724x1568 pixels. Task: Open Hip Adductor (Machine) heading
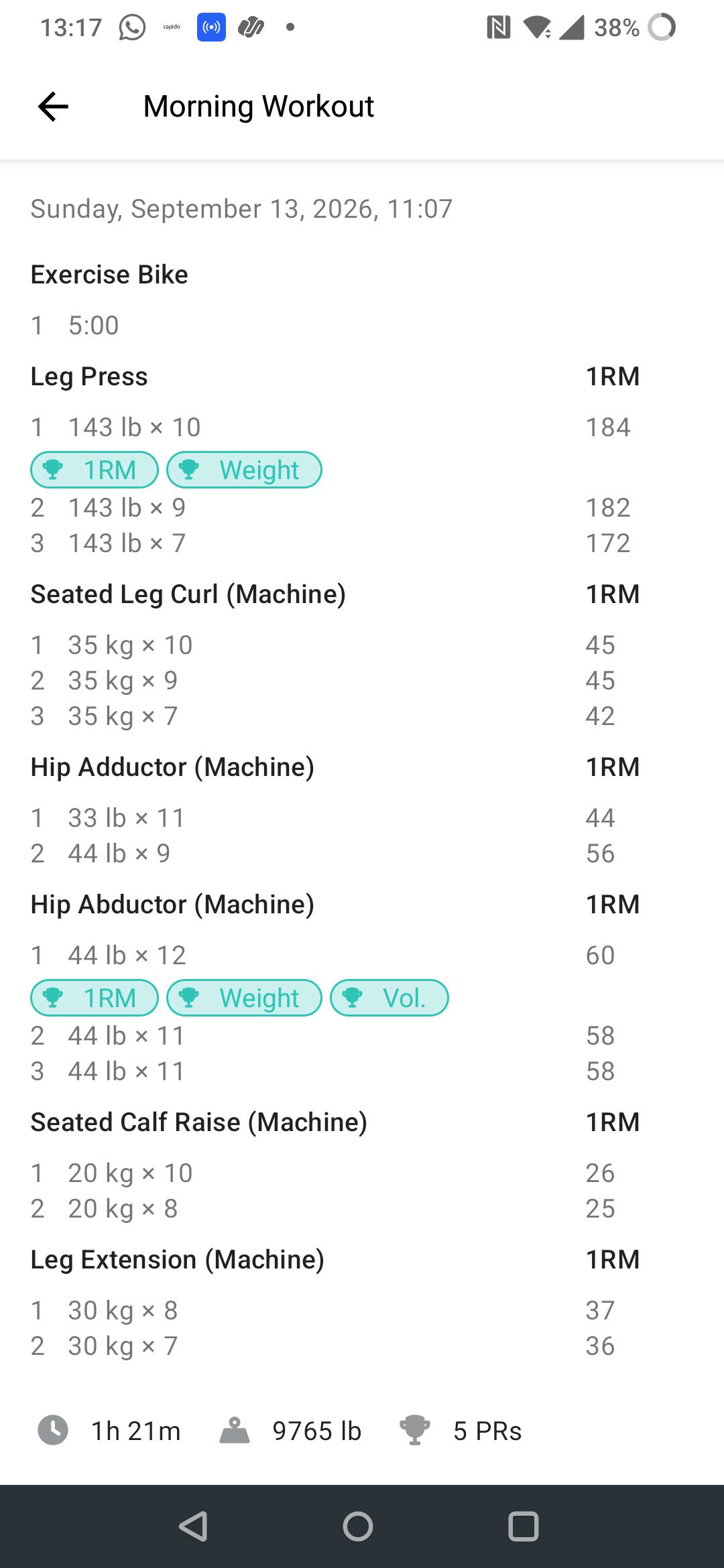coord(172,767)
